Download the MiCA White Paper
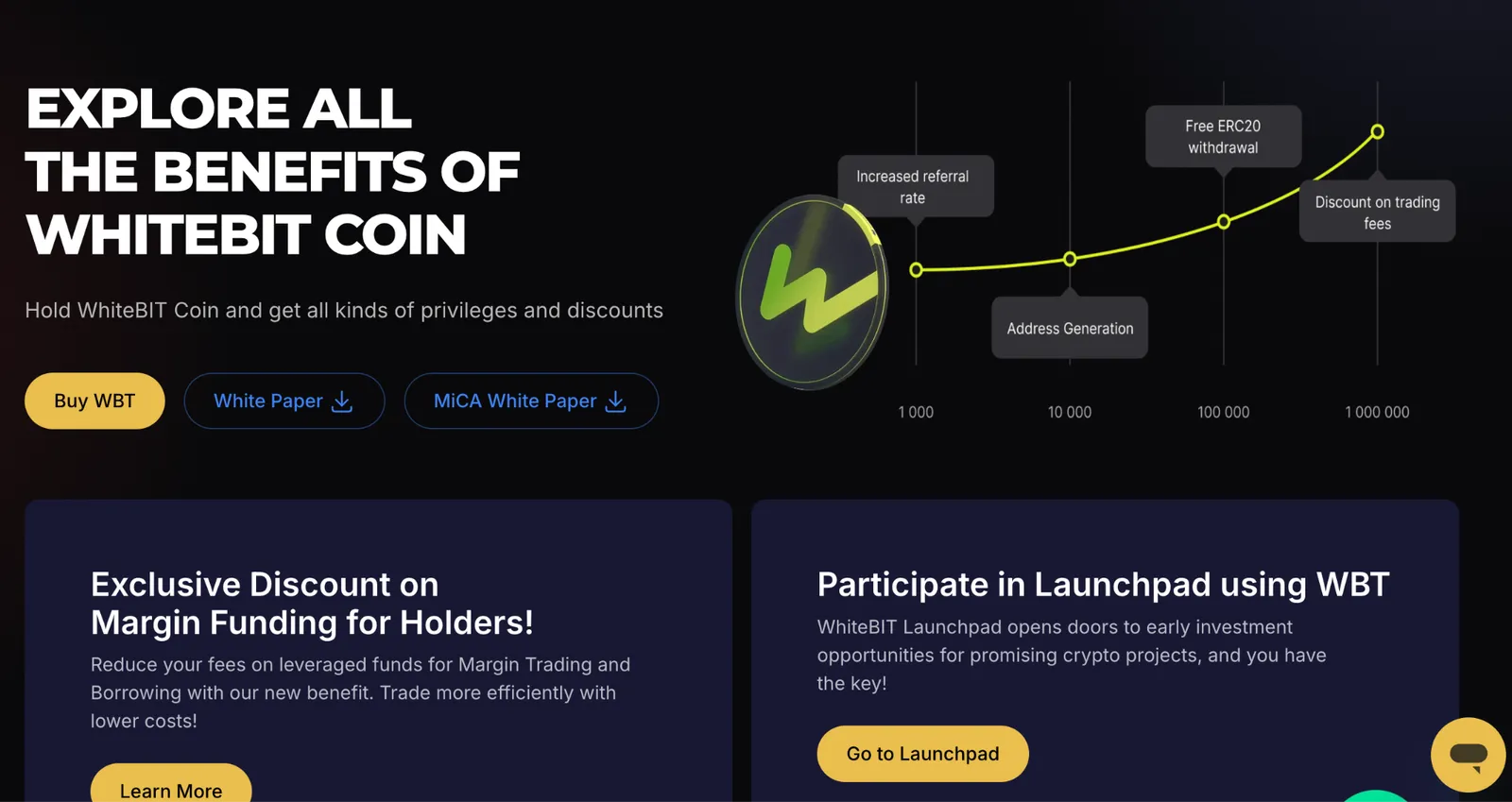The image size is (1512, 802). pyautogui.click(x=531, y=401)
